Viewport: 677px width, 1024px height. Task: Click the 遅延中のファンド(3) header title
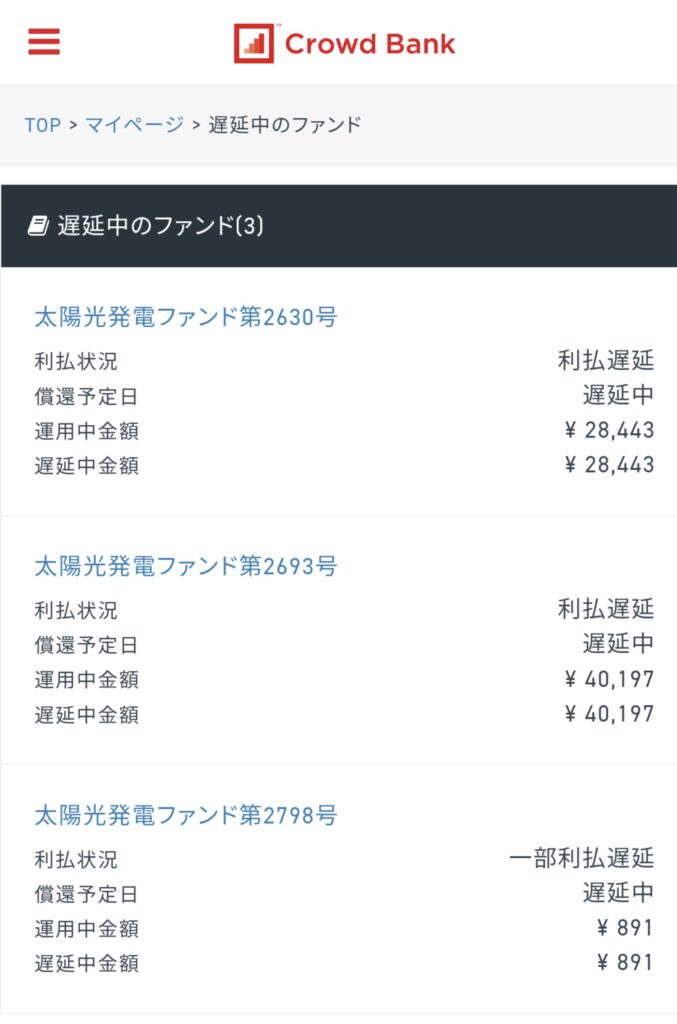pos(160,227)
